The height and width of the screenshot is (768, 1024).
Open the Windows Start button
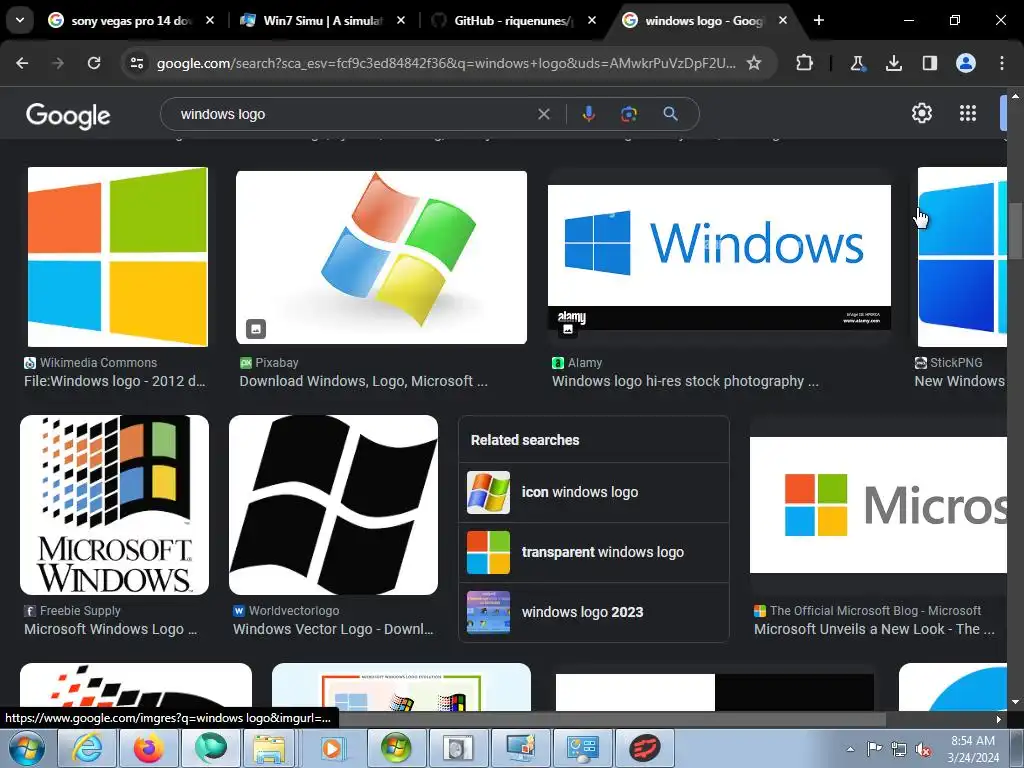point(26,748)
